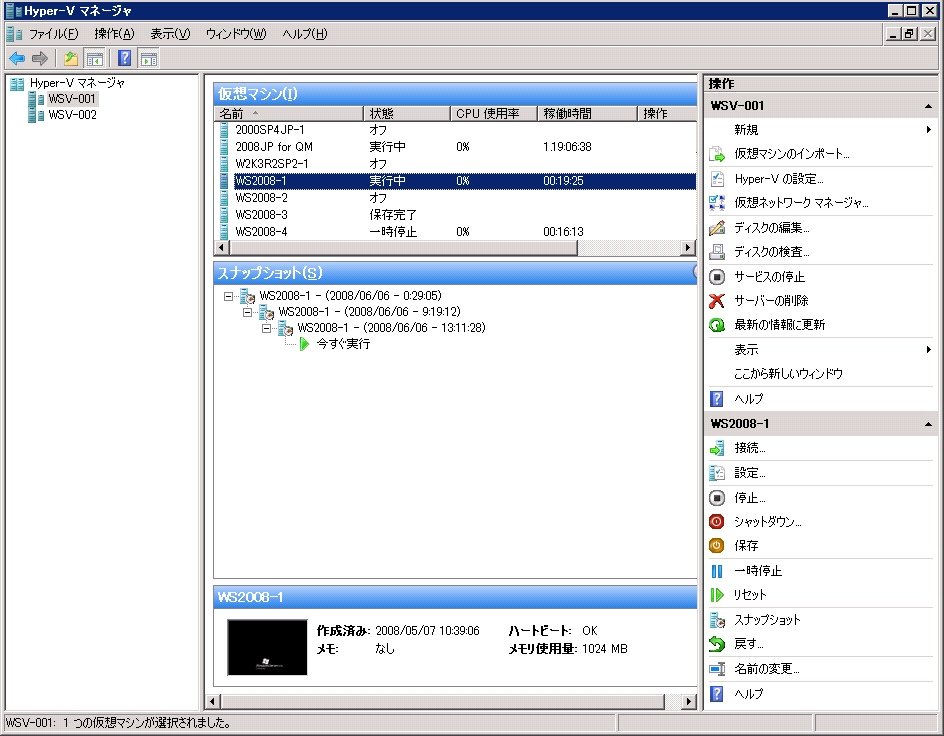Viewport: 944px width, 736px height.
Task: Click 戻す revert green arrow icon
Action: [716, 644]
